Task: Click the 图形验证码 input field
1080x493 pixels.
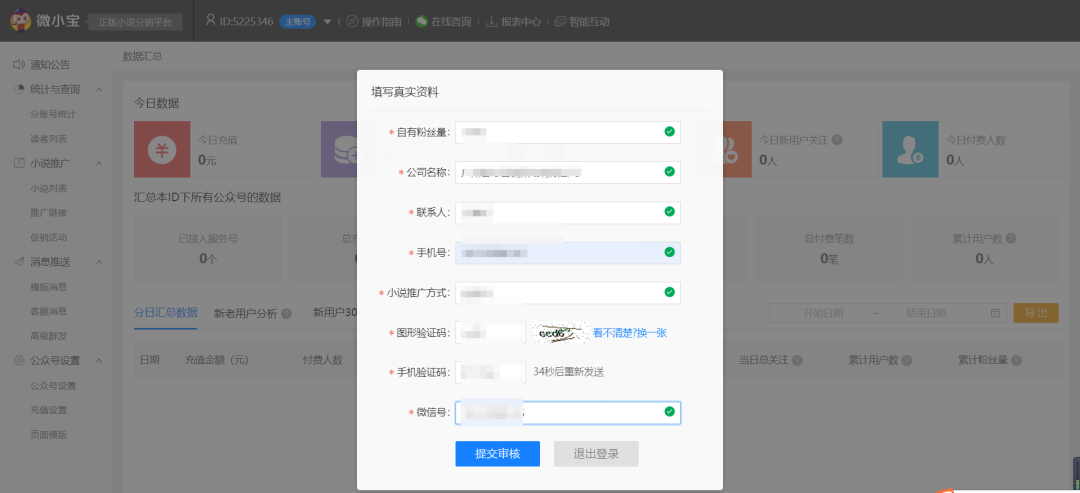Action: (490, 333)
